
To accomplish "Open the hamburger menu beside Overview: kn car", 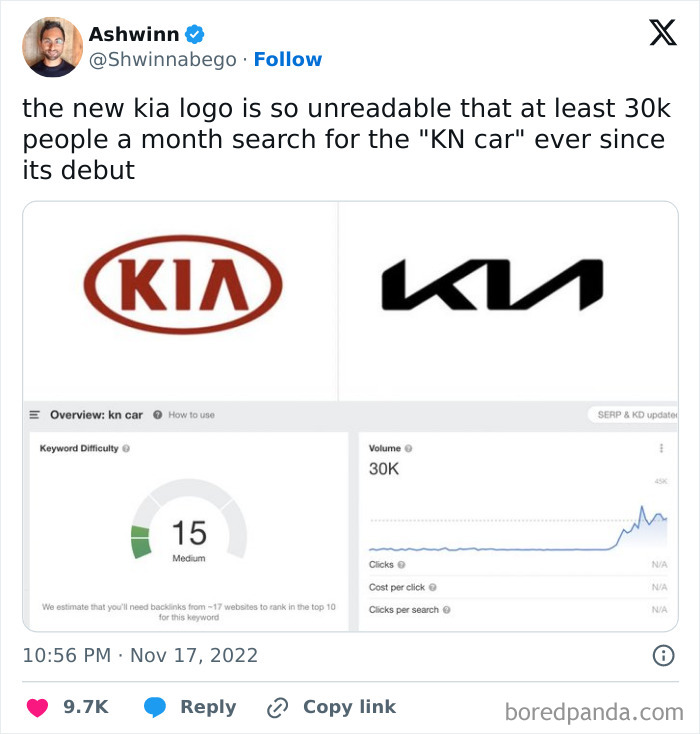I will point(35,414).
